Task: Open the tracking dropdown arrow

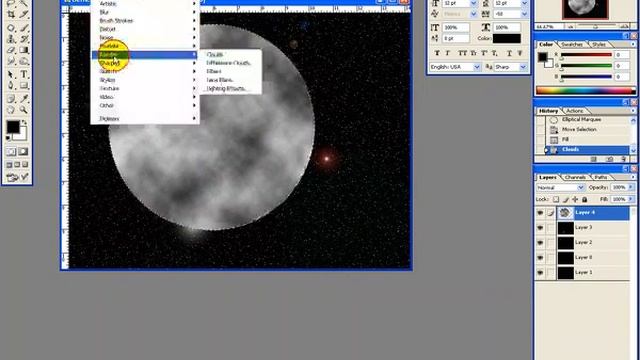Action: [524, 14]
